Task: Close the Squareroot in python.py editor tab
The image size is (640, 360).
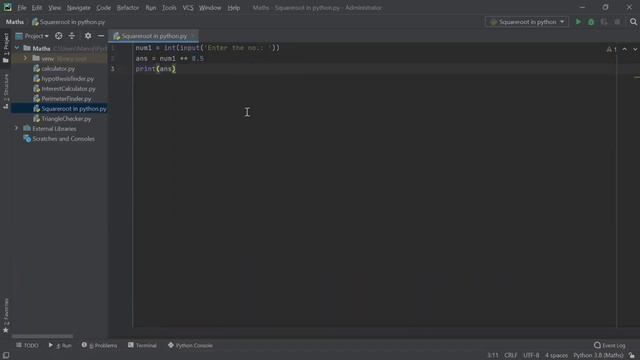Action: [193, 36]
